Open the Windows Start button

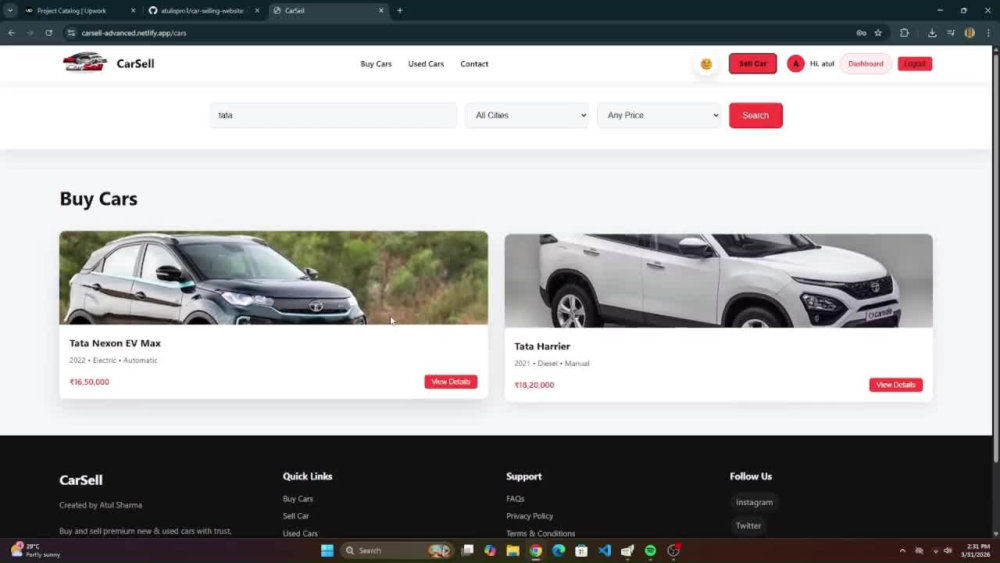pyautogui.click(x=327, y=550)
